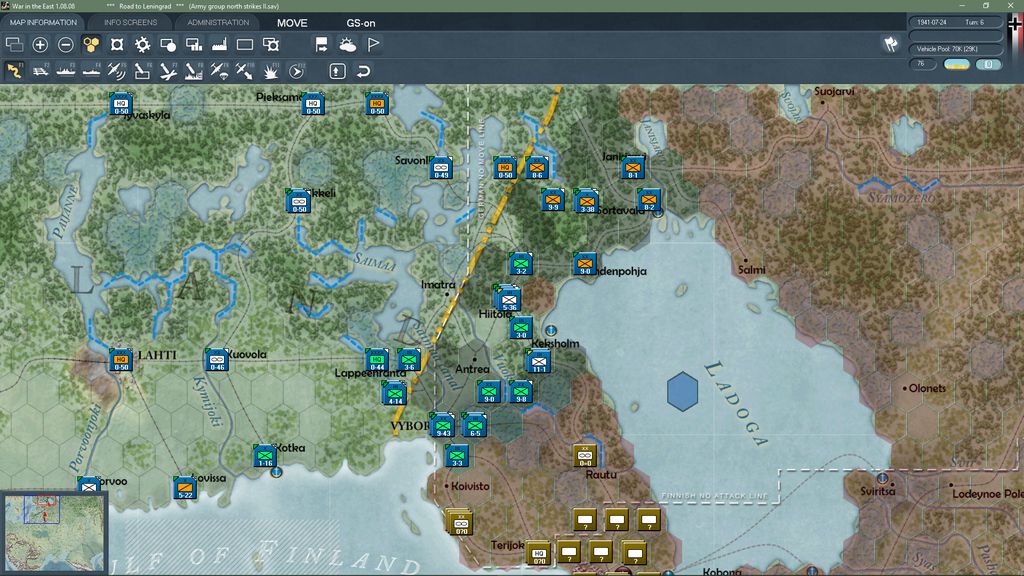This screenshot has height=576, width=1024.
Task: Select the 0-46 unit at Kuovola
Action: coord(217,360)
